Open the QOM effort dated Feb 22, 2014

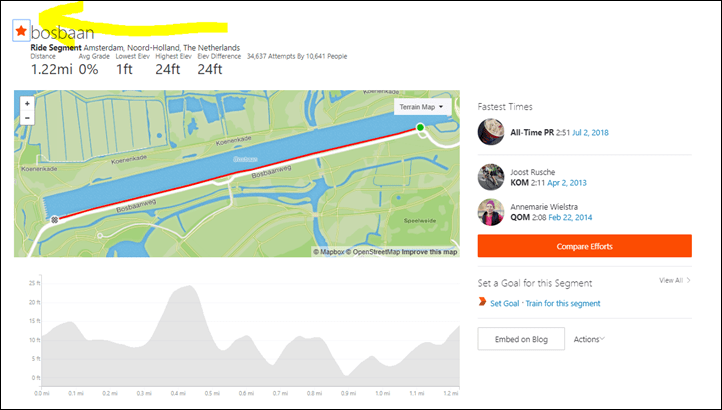(570, 217)
